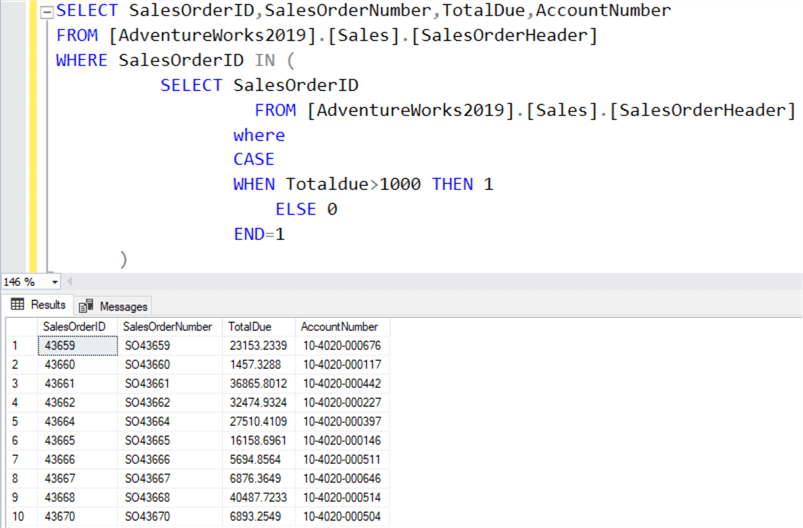Image resolution: width=803 pixels, height=528 pixels.
Task: Select row header number 1
Action: tap(22, 346)
